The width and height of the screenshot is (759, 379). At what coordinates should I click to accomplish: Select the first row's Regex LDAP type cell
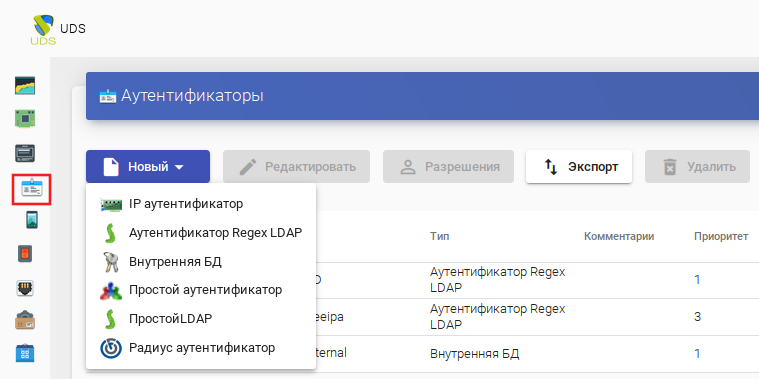(498, 280)
